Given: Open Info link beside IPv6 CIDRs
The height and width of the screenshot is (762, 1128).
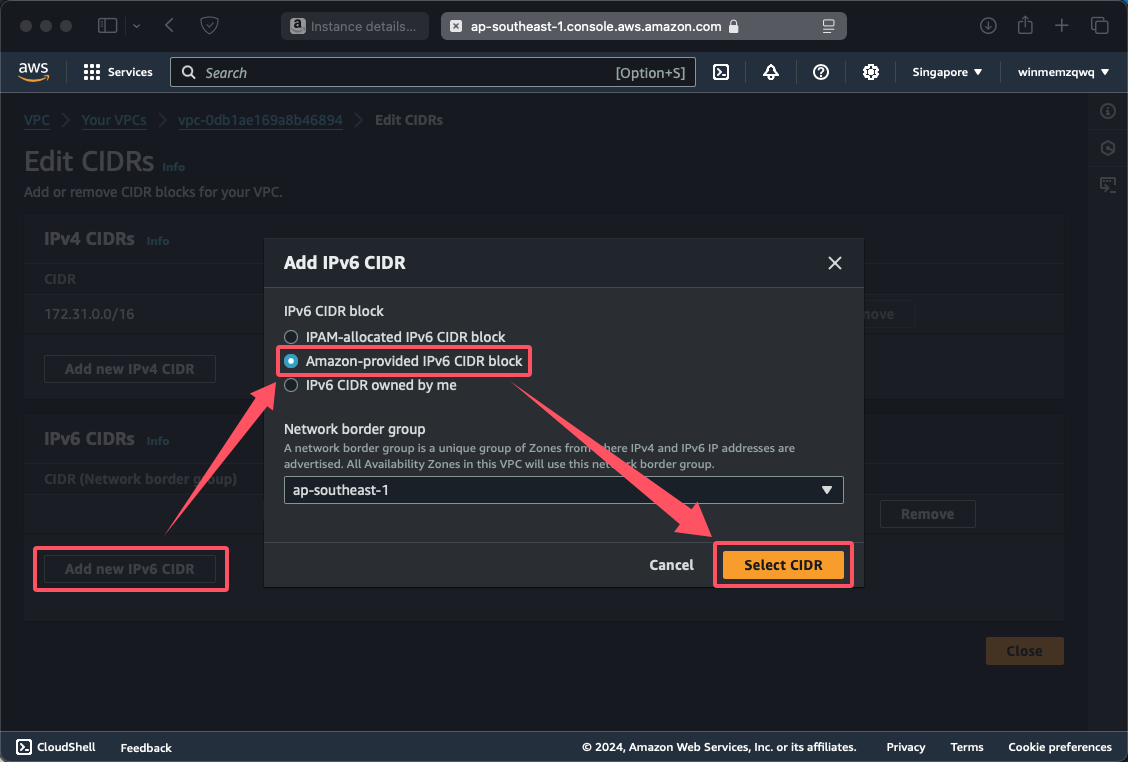Looking at the screenshot, I should [158, 441].
